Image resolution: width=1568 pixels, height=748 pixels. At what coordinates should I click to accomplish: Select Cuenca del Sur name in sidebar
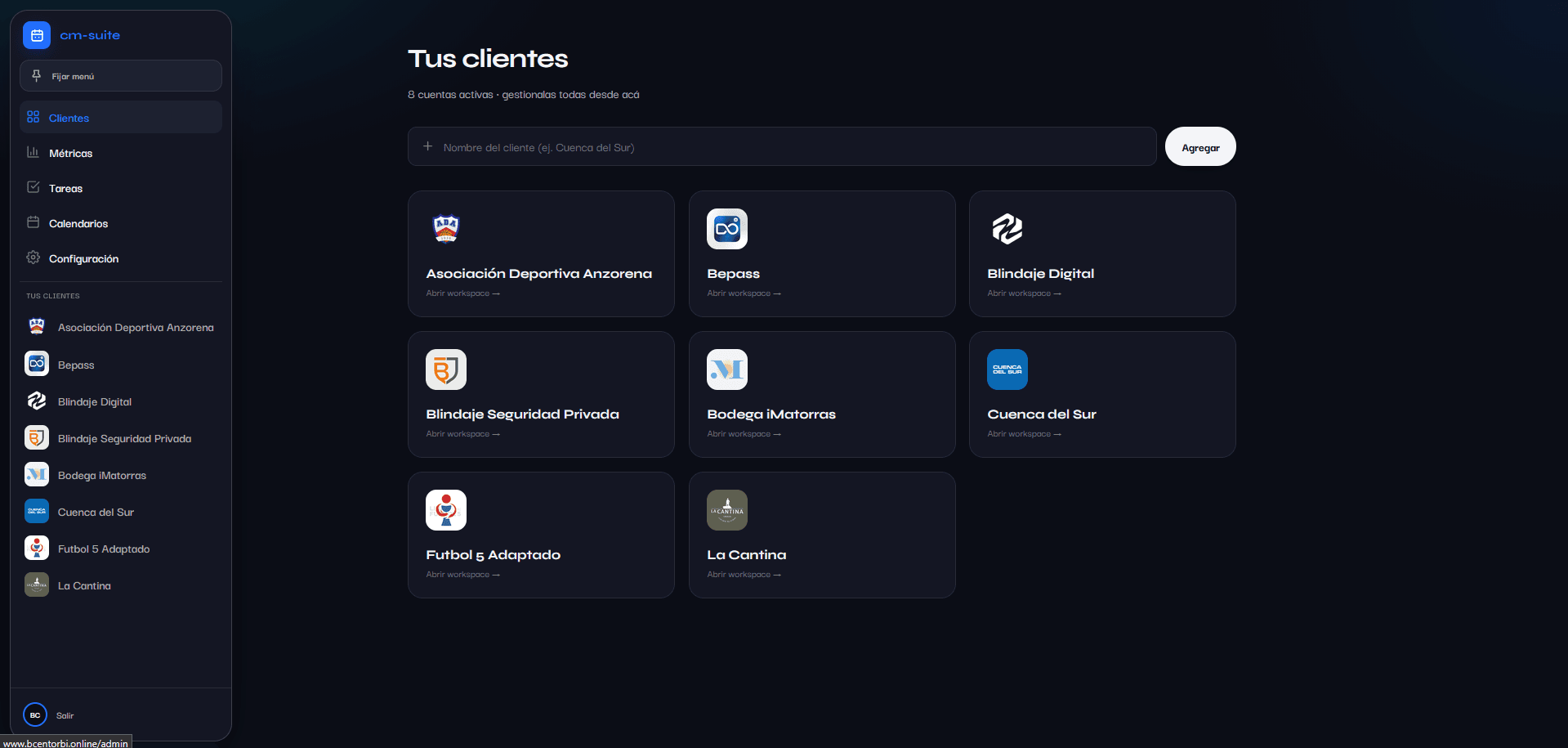(96, 512)
